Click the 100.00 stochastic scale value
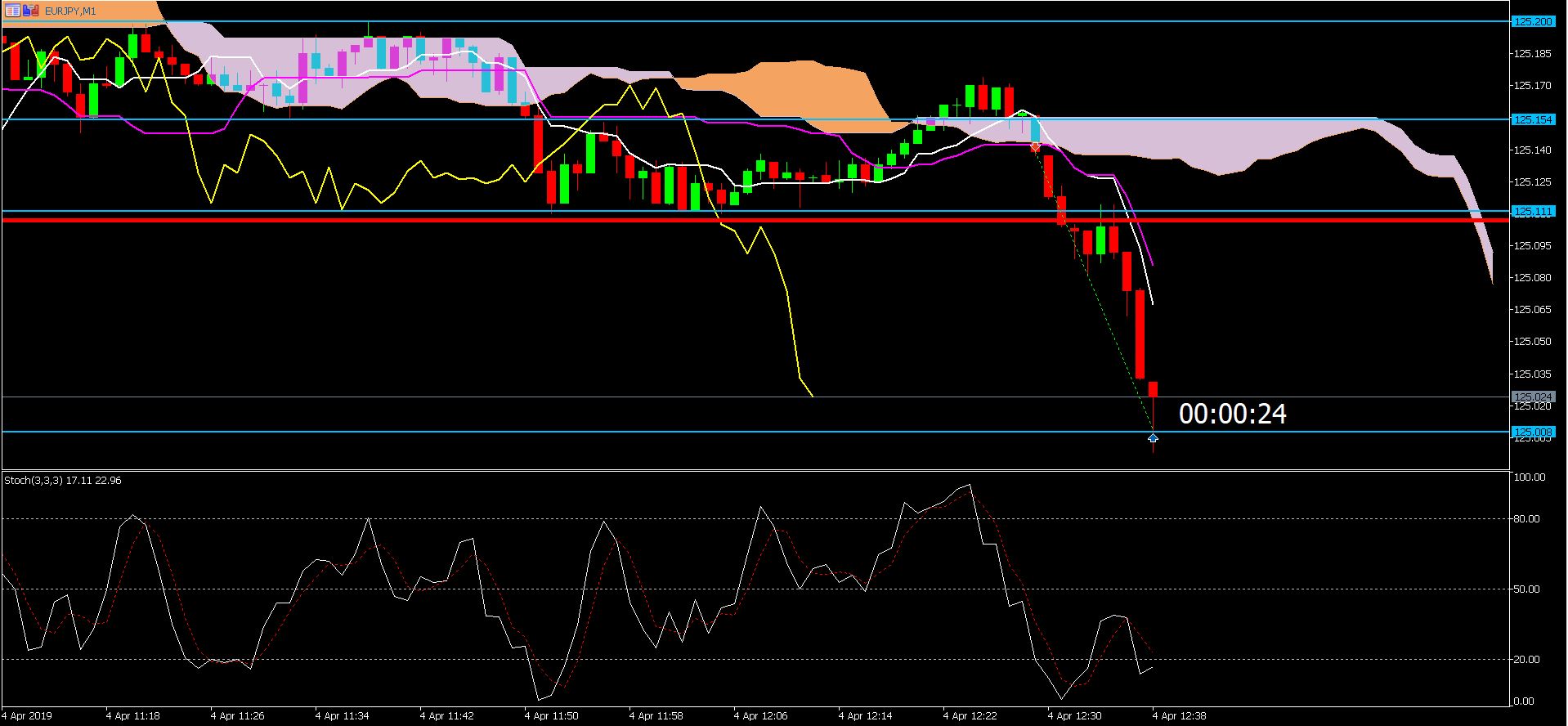 click(1529, 477)
